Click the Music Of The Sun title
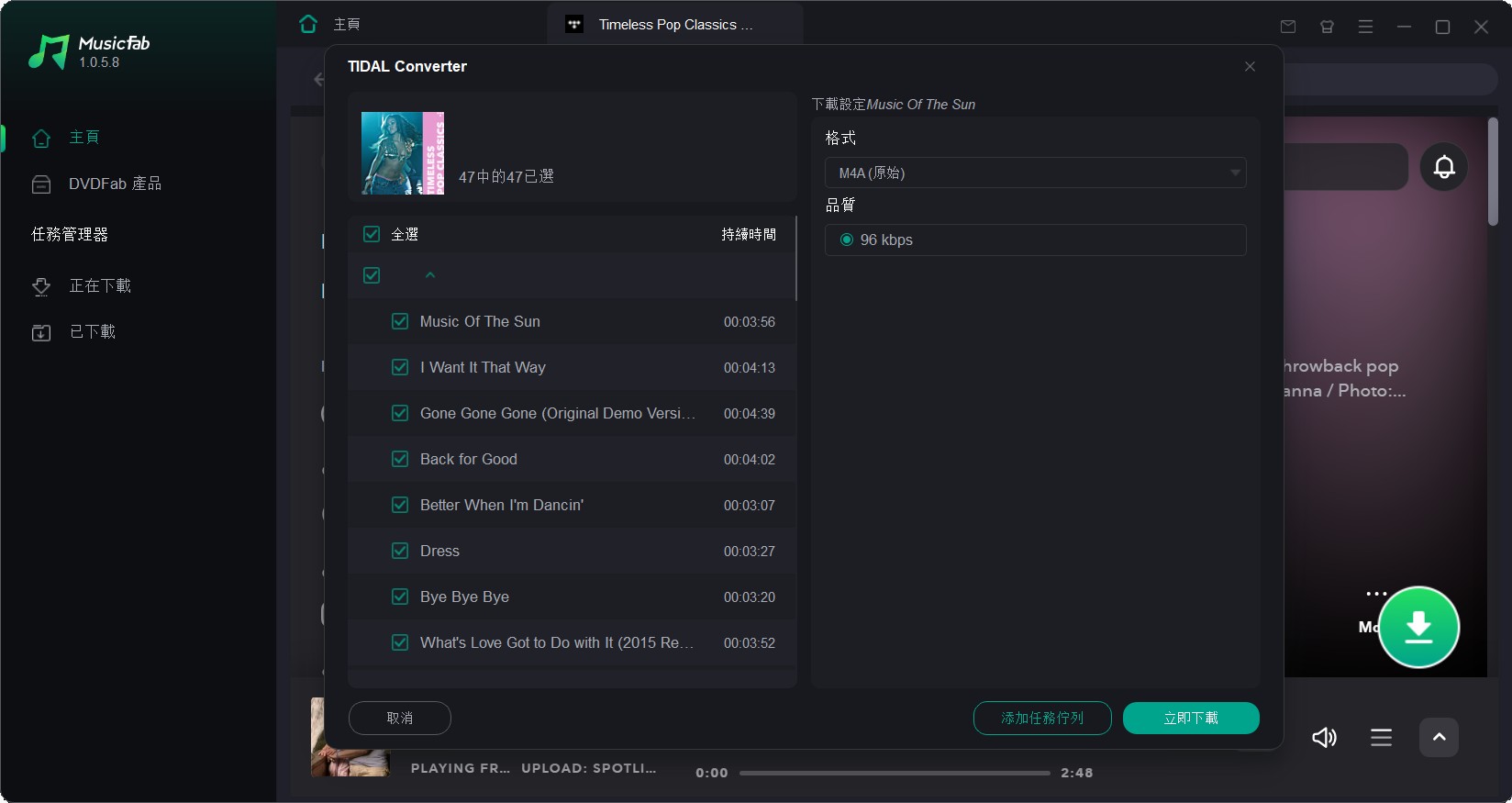Viewport: 1512px width, 803px height. (x=480, y=321)
